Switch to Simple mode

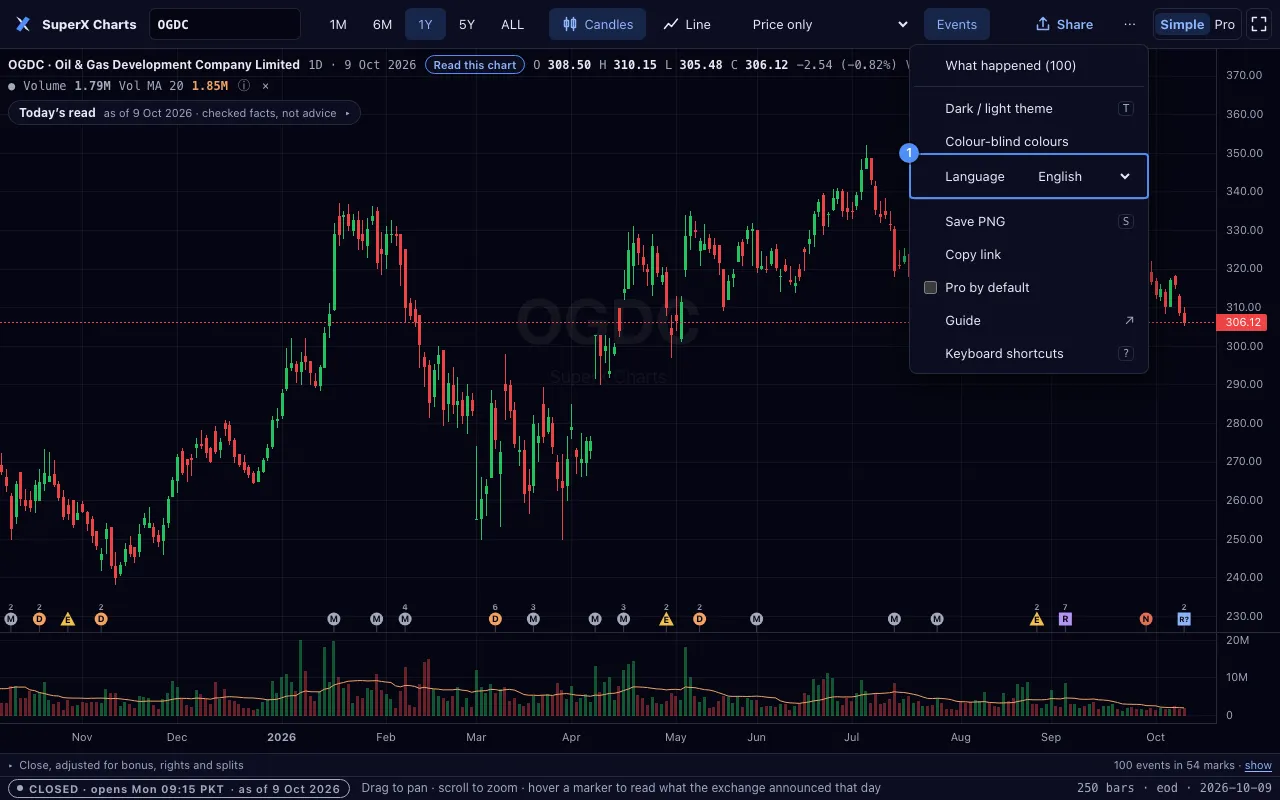[x=1182, y=24]
